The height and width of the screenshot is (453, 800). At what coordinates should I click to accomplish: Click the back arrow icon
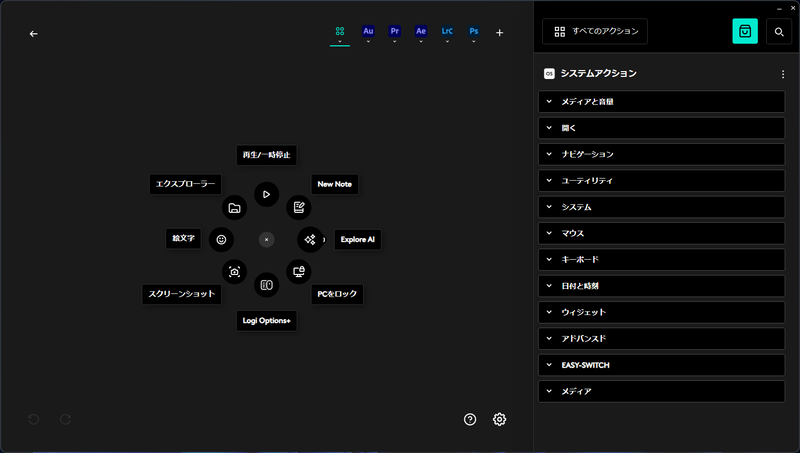(34, 34)
